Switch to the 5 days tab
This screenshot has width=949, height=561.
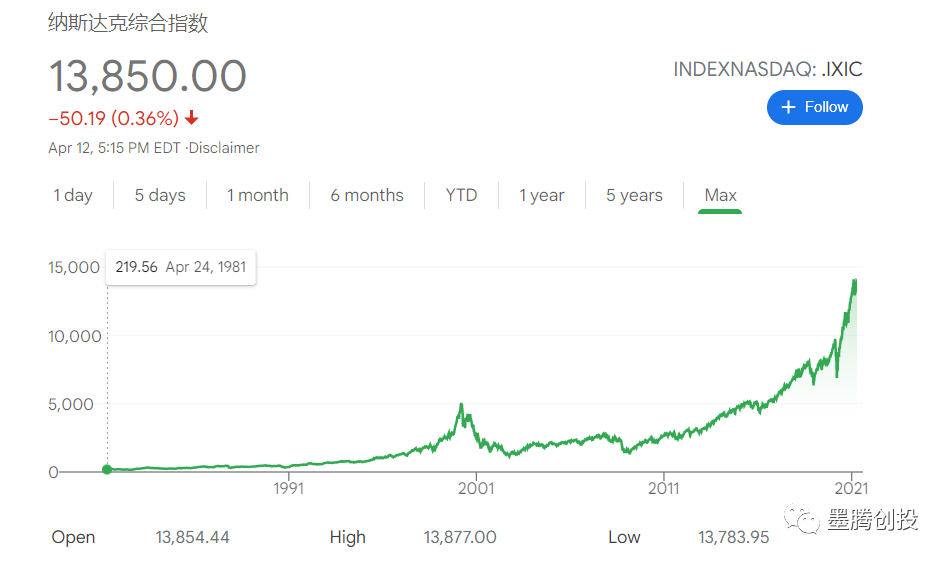[160, 195]
